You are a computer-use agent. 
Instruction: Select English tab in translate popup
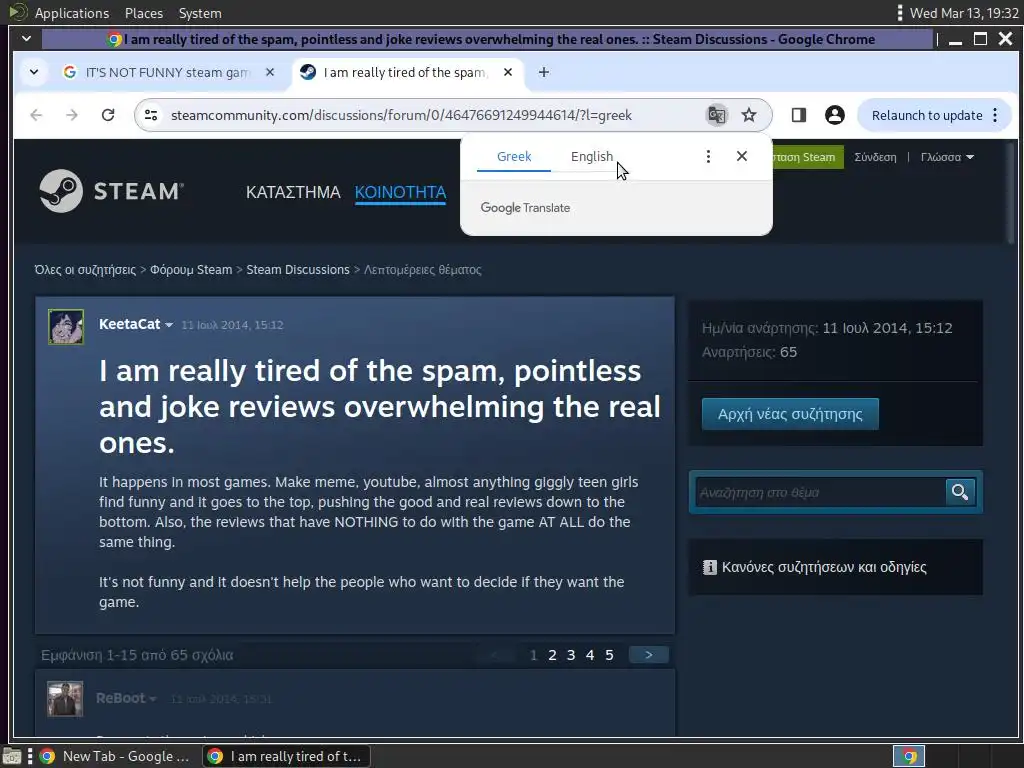point(592,156)
